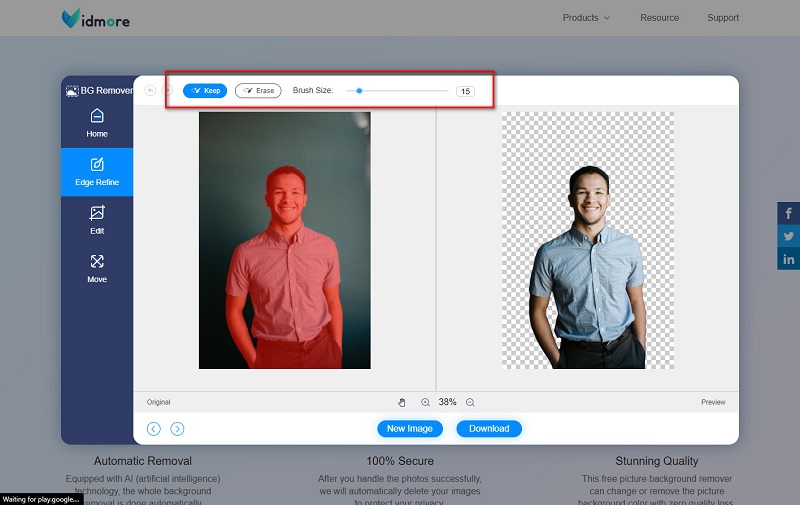Screen dimensions: 800x505
Task: Share on Twitter icon
Action: 788,236
